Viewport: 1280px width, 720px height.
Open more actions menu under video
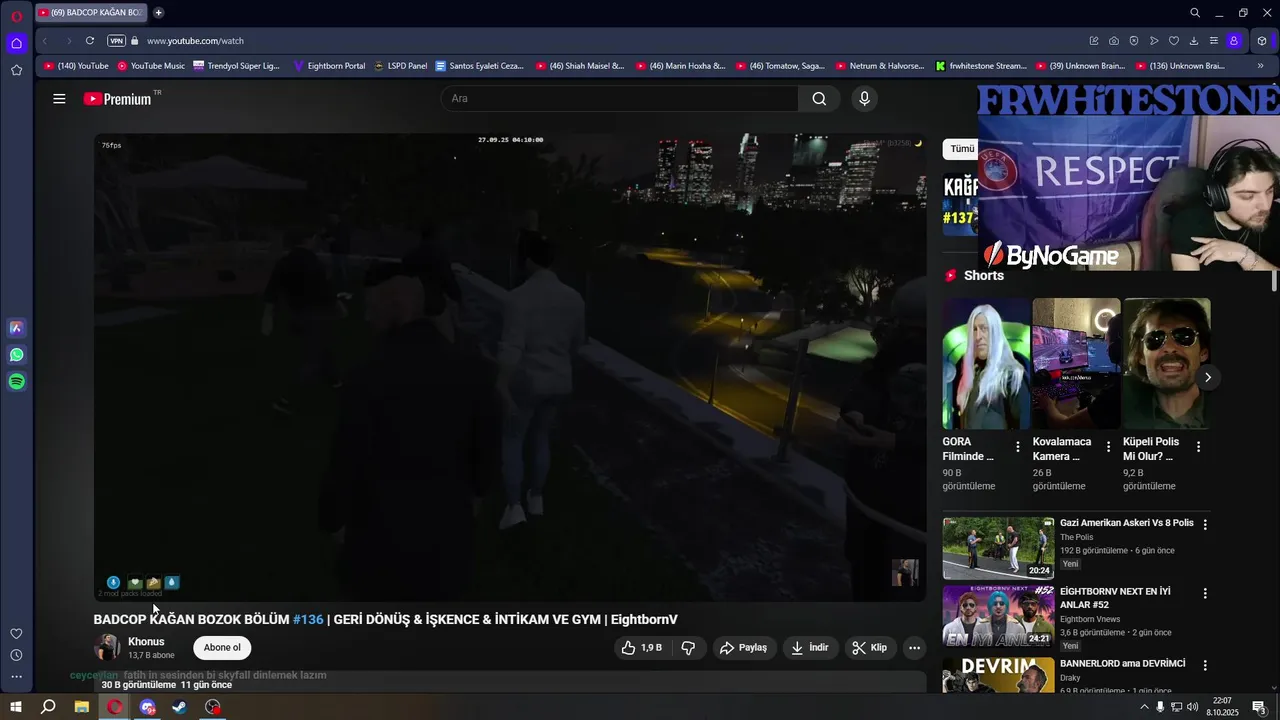pyautogui.click(x=914, y=648)
